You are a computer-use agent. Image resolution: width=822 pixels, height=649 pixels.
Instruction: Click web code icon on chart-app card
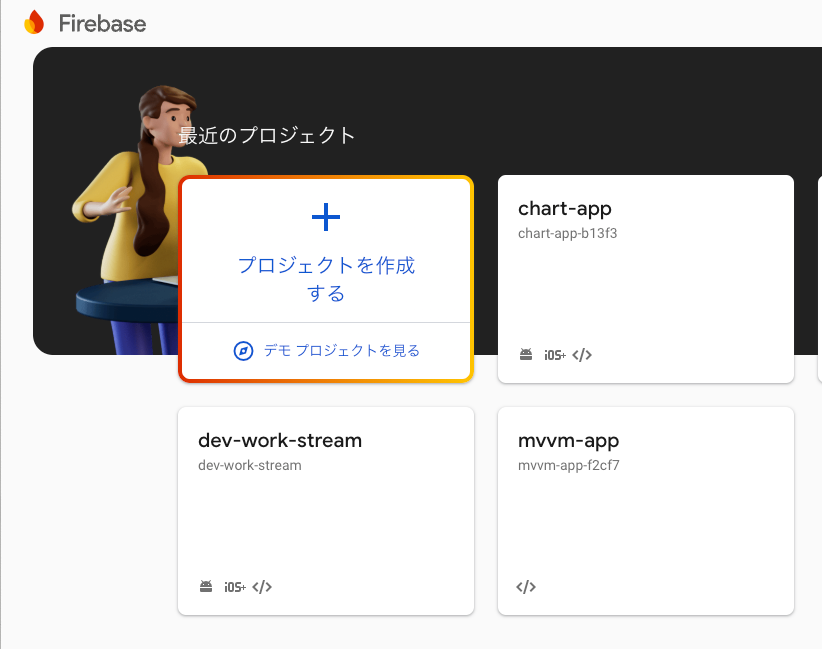point(582,355)
